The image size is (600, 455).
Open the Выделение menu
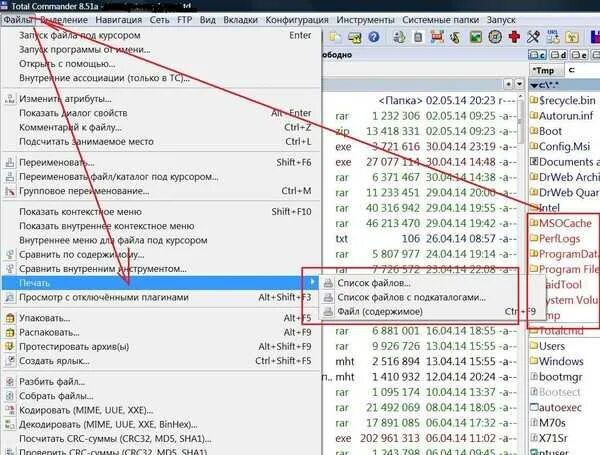point(64,20)
